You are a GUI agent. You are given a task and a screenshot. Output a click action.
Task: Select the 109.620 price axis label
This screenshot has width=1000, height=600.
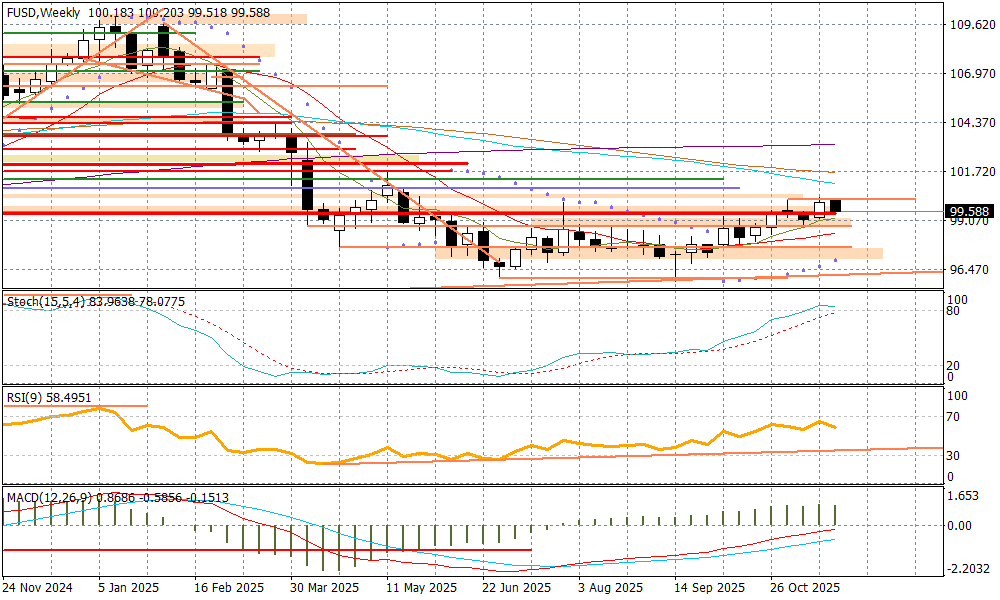971,25
